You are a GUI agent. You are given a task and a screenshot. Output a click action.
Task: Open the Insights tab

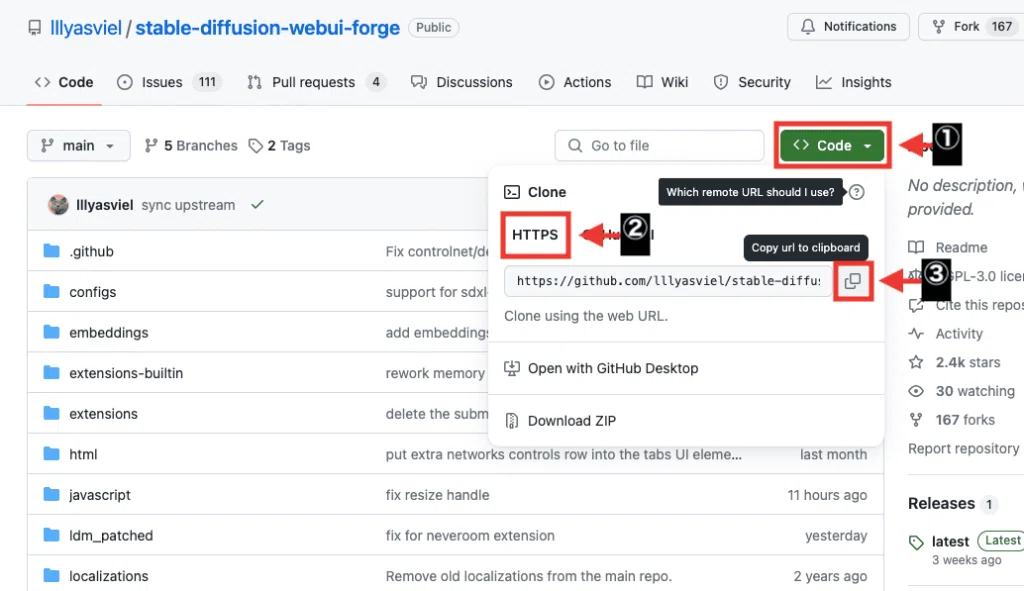854,82
